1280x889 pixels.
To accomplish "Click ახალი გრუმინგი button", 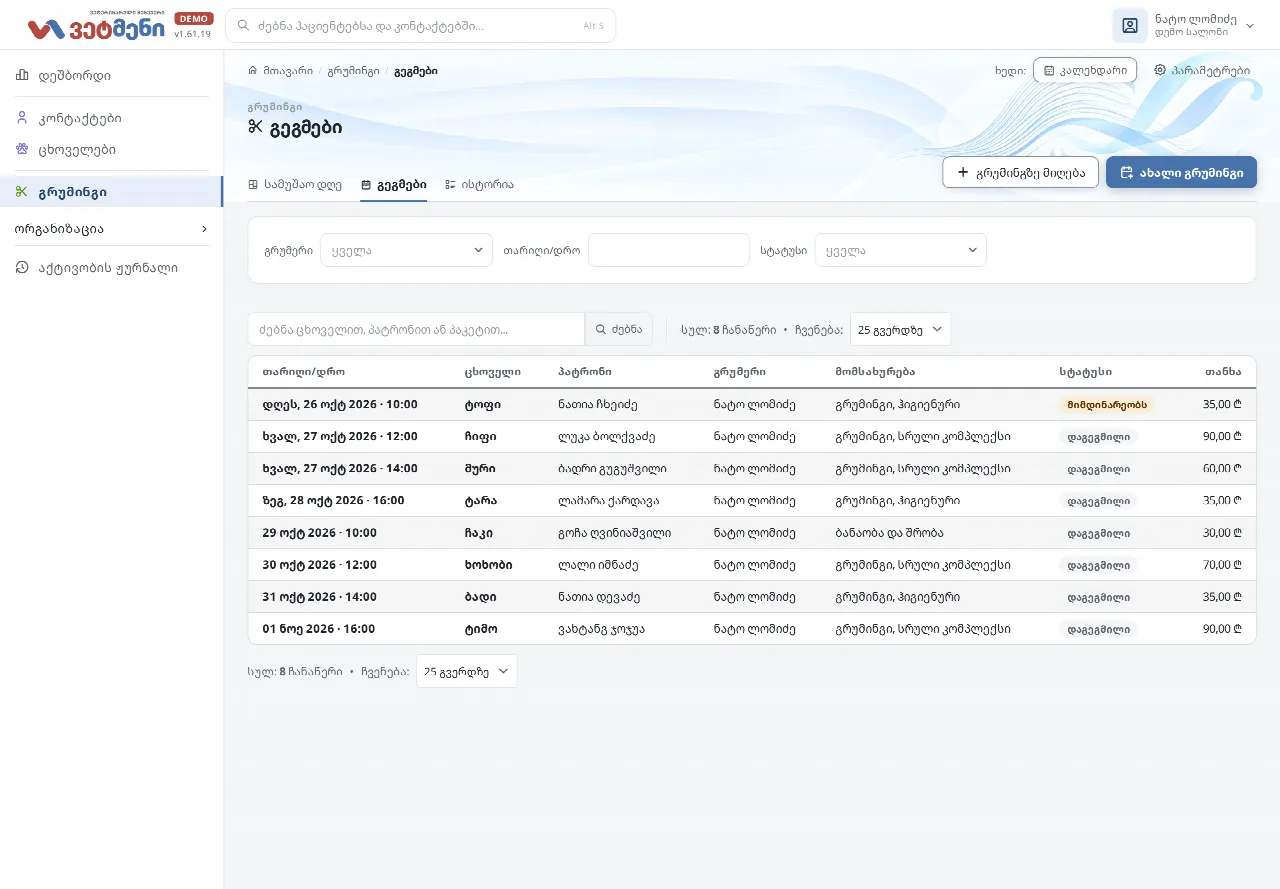I will pyautogui.click(x=1181, y=172).
